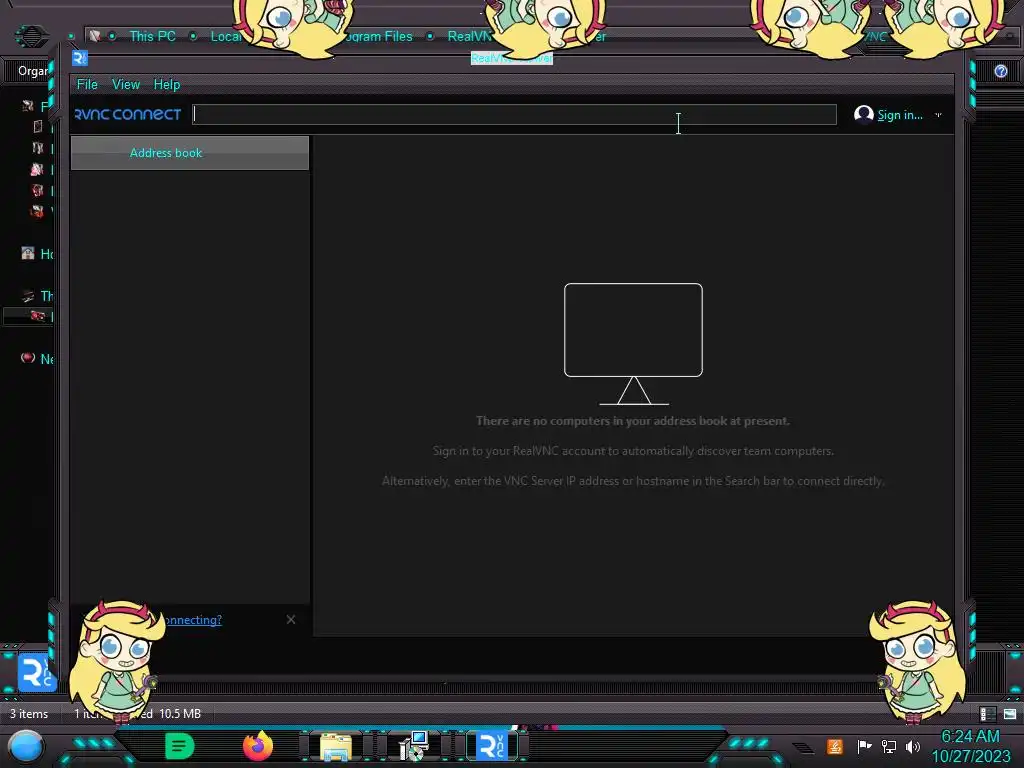Open the Help menu in VNC Viewer
This screenshot has height=768, width=1024.
tap(167, 84)
